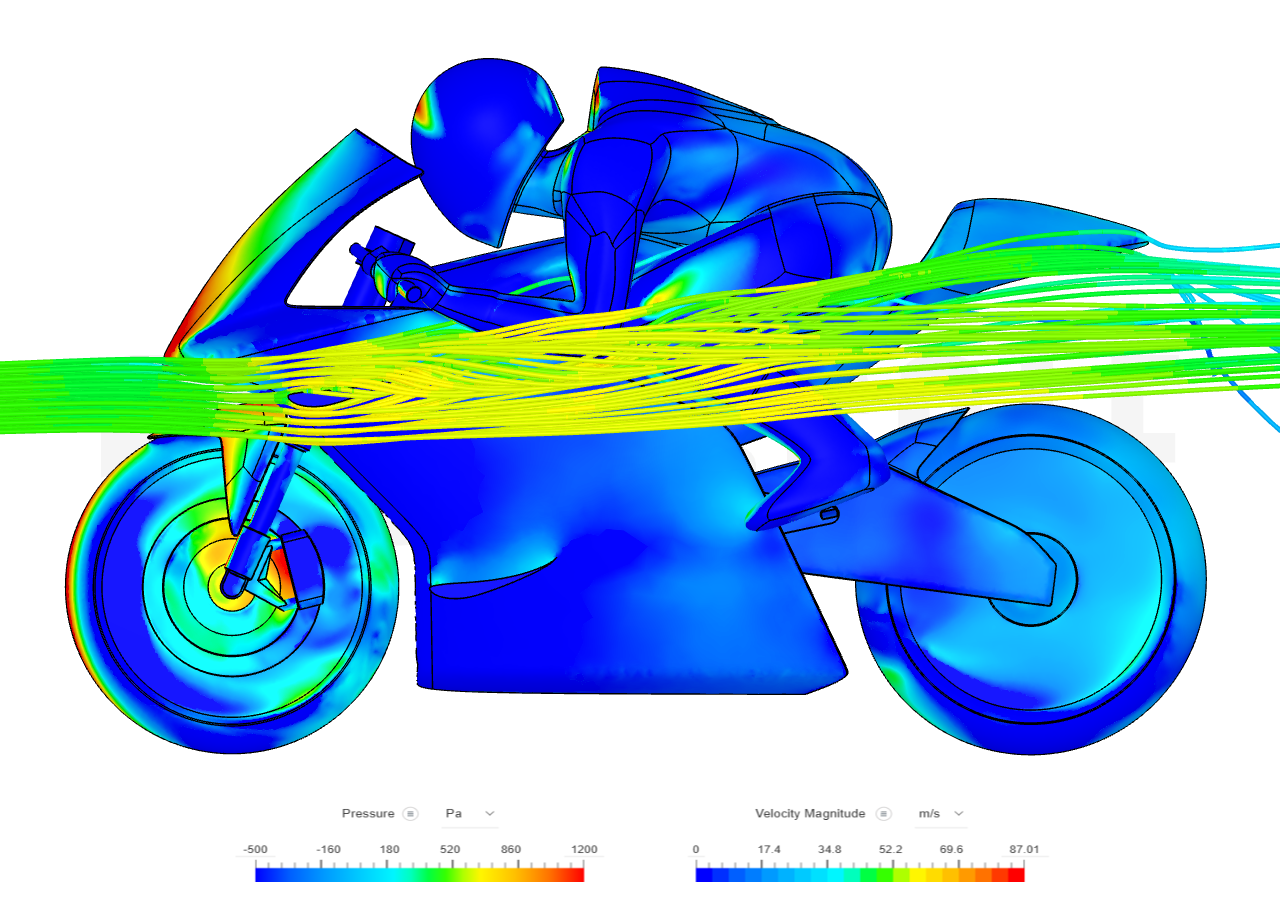Click the 520 pressure scale label
Screen dimensions: 1280x900
(x=450, y=849)
